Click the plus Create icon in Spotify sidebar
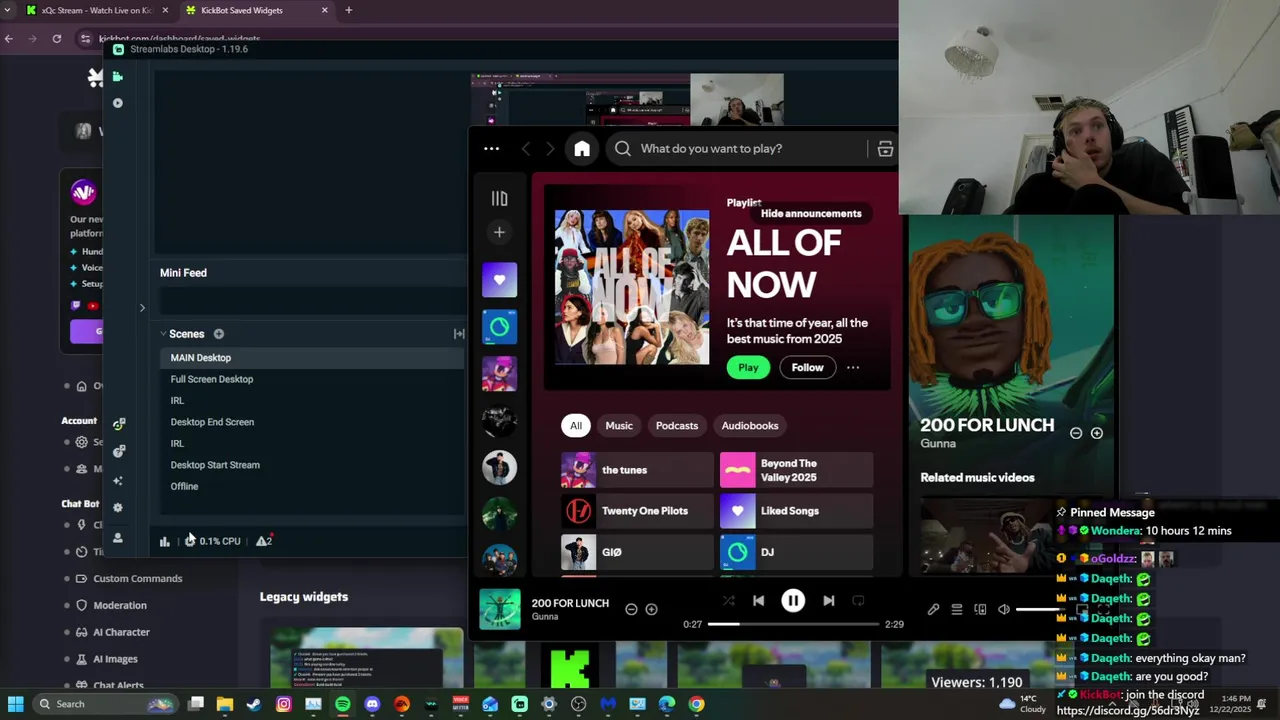Screen dimensions: 1280x720 (x=499, y=232)
